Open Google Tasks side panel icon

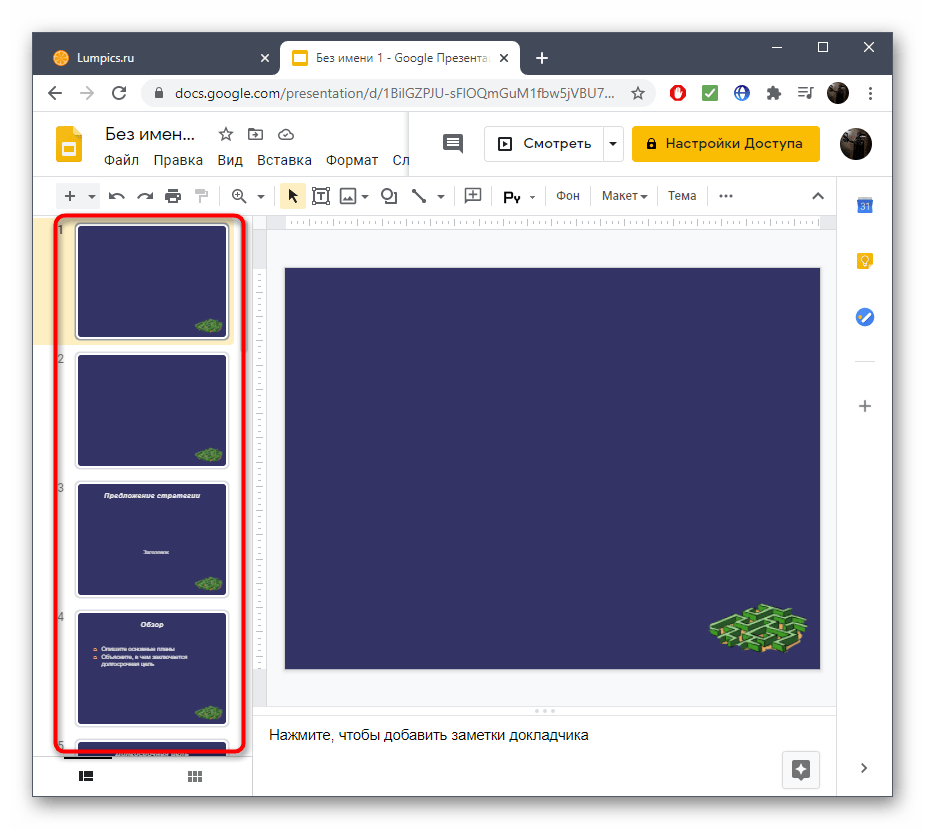[864, 317]
